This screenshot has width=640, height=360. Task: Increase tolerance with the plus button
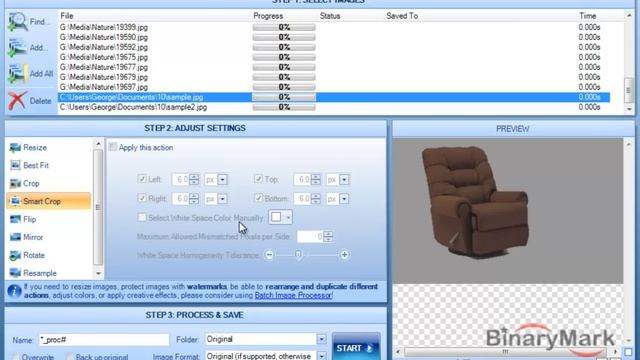[x=344, y=255]
